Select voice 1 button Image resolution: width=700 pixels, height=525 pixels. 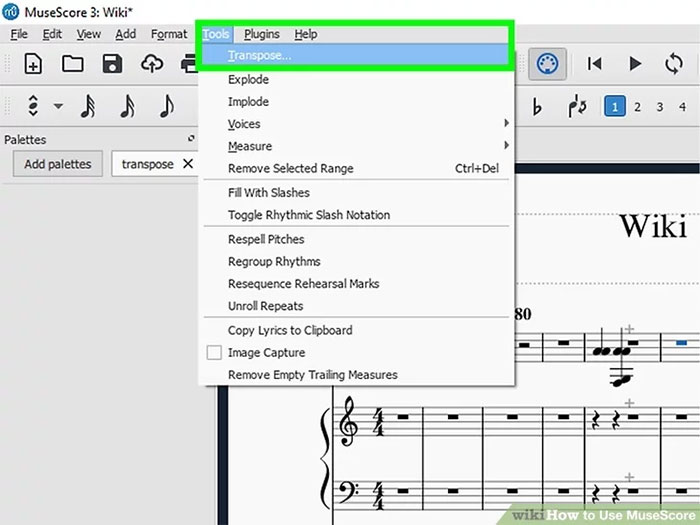point(614,107)
